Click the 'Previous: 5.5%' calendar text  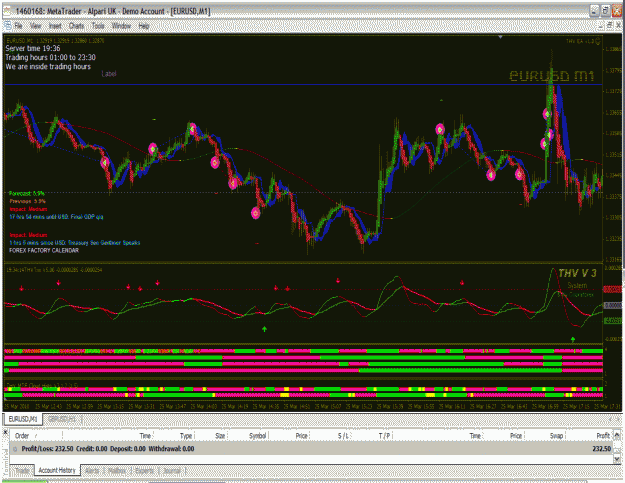click(28, 201)
